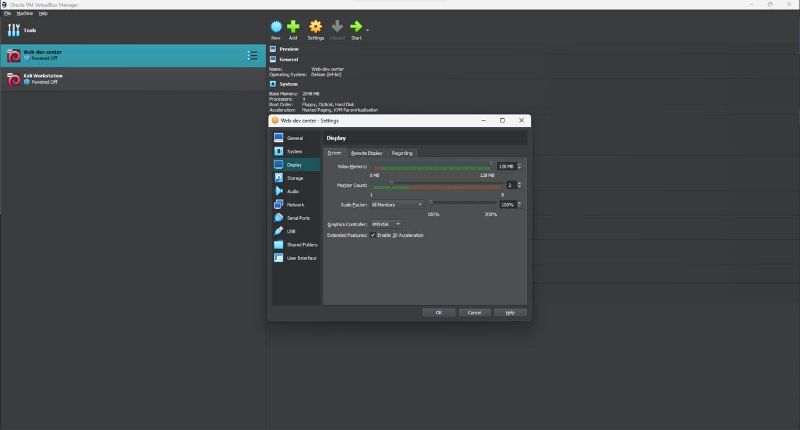Image resolution: width=800 pixels, height=430 pixels.
Task: Start the VM with the green arrow
Action: click(356, 27)
